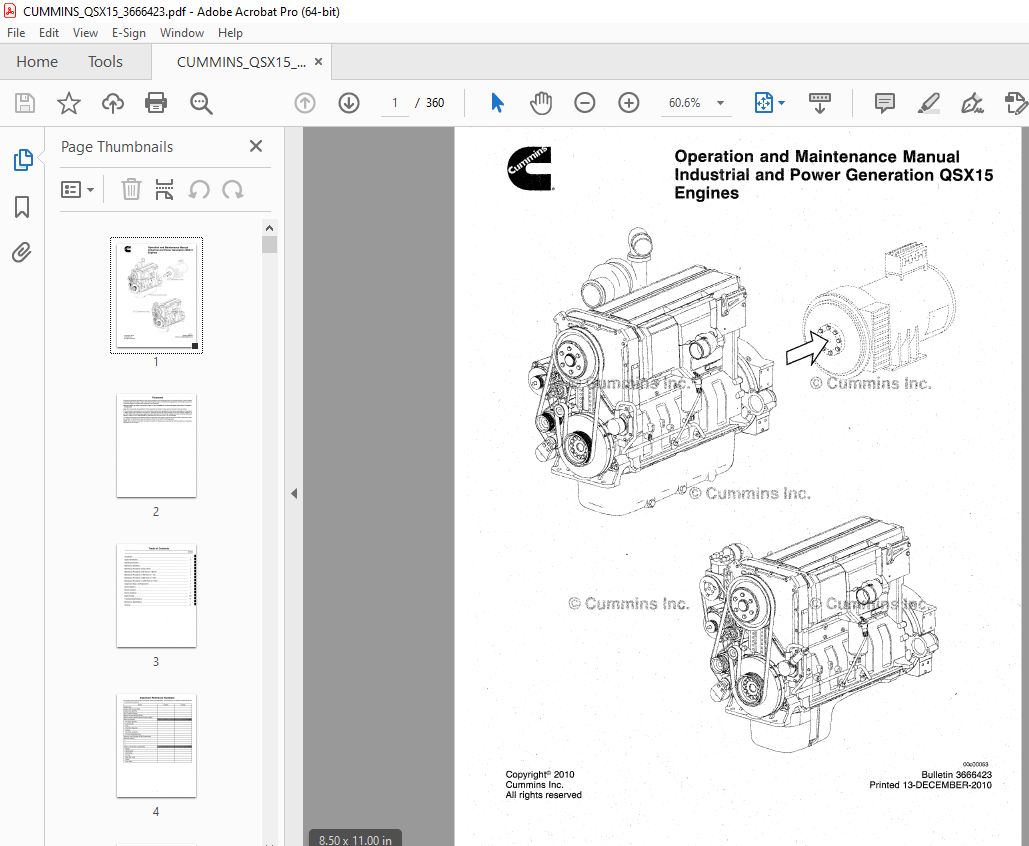Switch to the Home tab
This screenshot has width=1029, height=846.
click(x=37, y=62)
